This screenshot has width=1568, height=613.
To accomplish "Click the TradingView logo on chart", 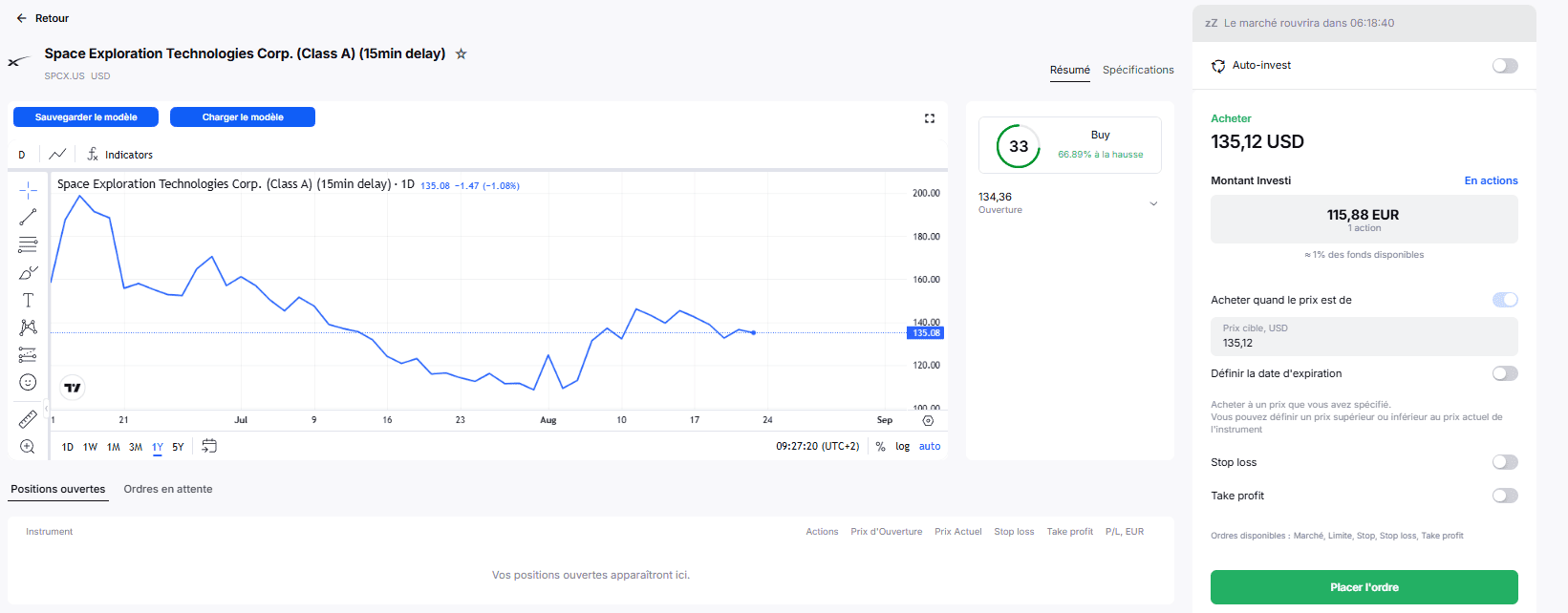I will [x=73, y=387].
